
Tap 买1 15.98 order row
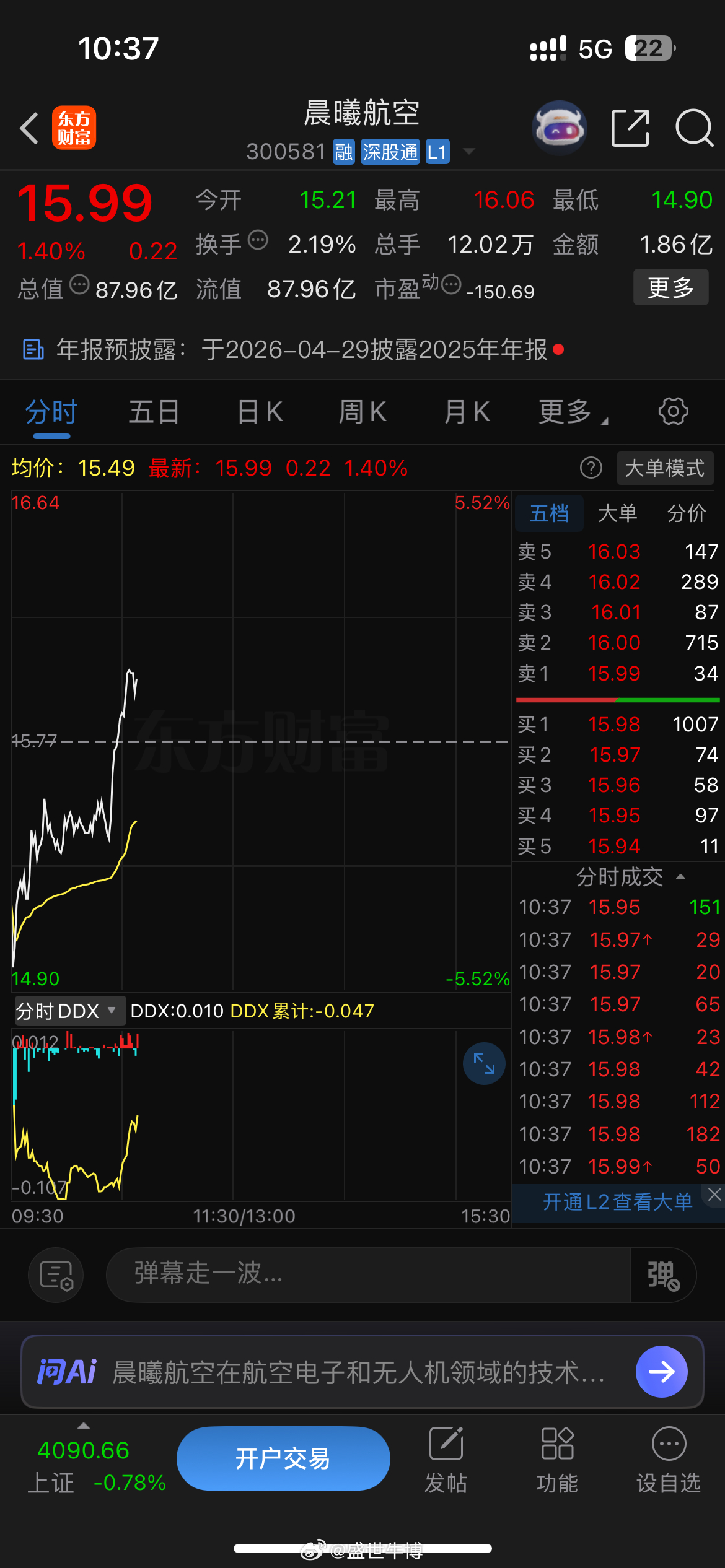tap(618, 724)
